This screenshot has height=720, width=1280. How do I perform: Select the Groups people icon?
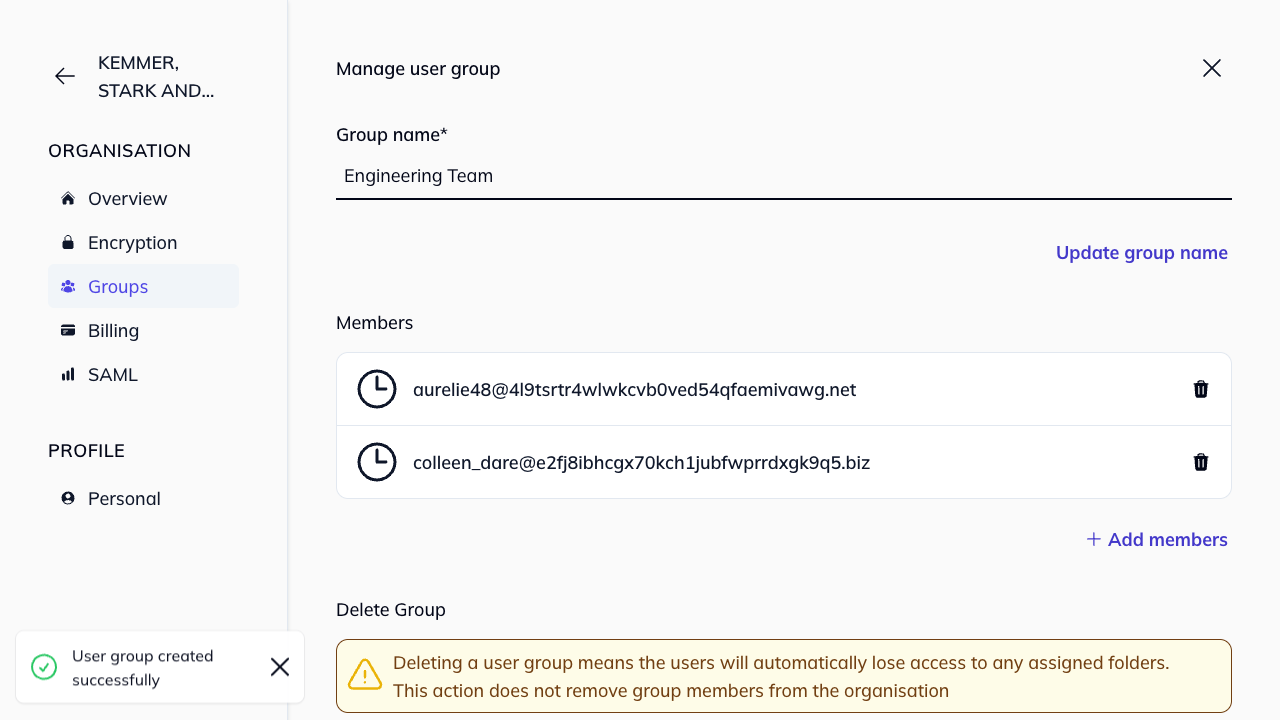(67, 285)
